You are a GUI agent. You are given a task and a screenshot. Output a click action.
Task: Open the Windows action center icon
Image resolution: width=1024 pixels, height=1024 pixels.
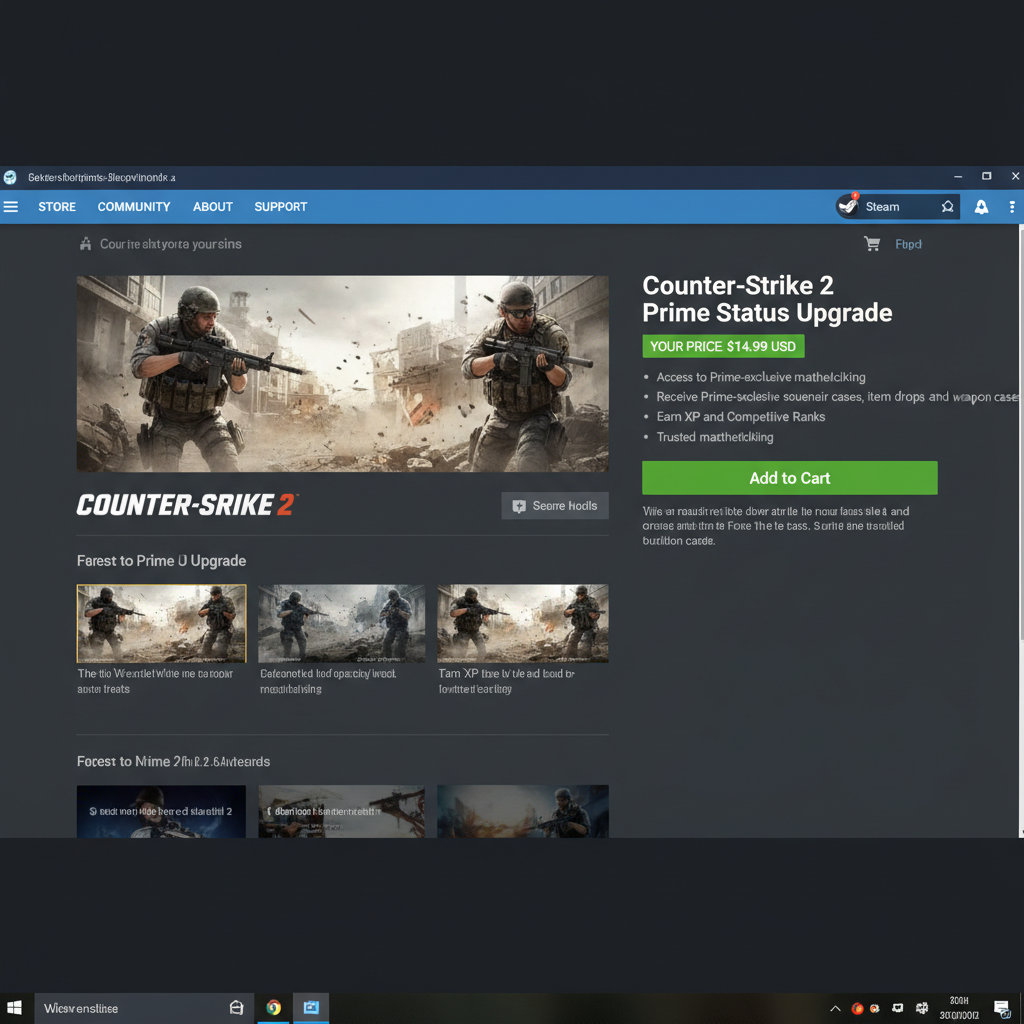tap(1002, 1009)
